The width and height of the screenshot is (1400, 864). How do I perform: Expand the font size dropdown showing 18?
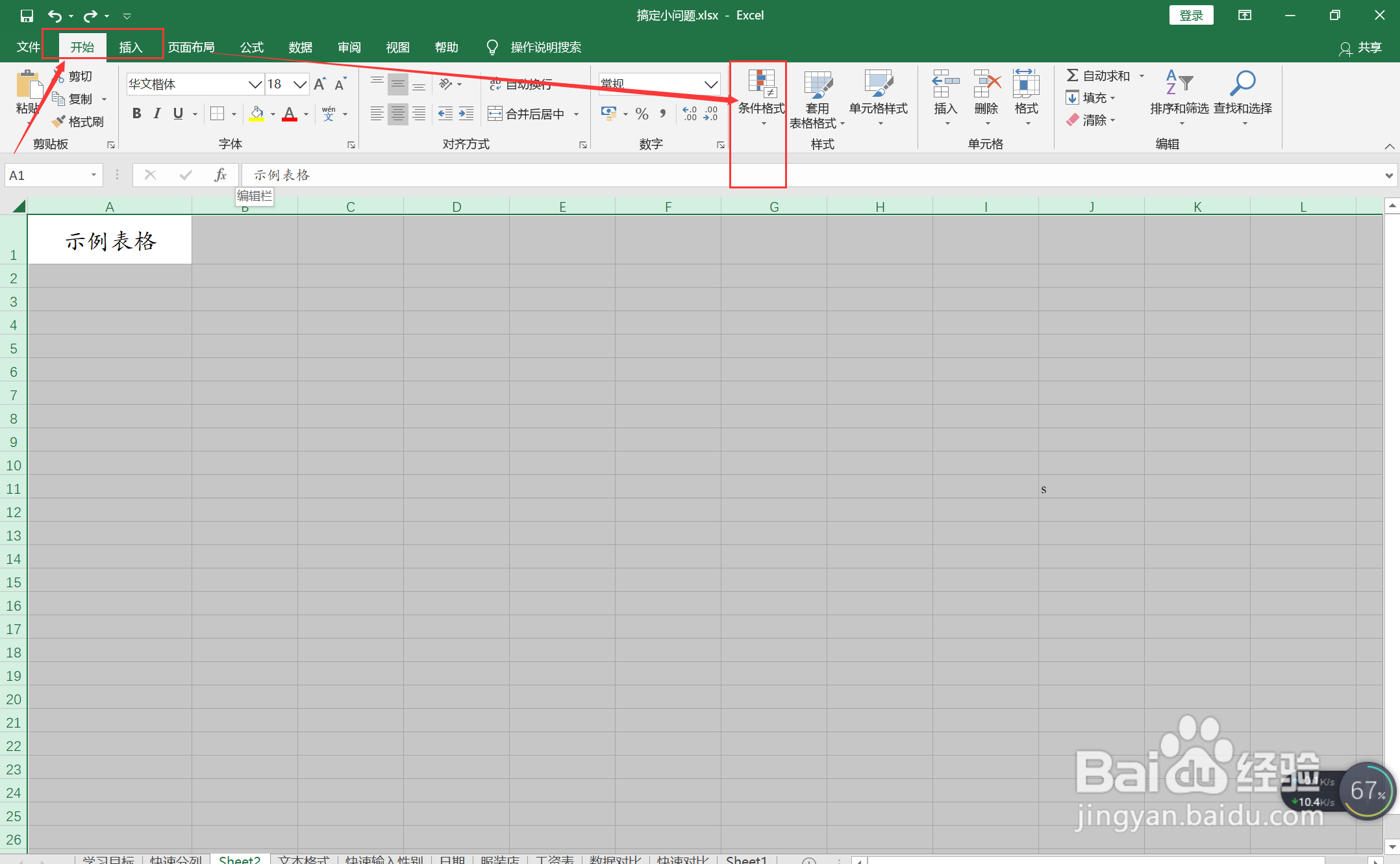(299, 84)
